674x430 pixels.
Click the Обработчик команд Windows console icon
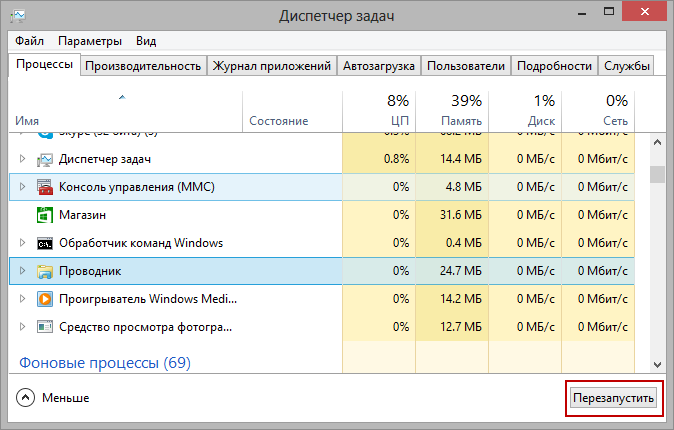(x=45, y=243)
